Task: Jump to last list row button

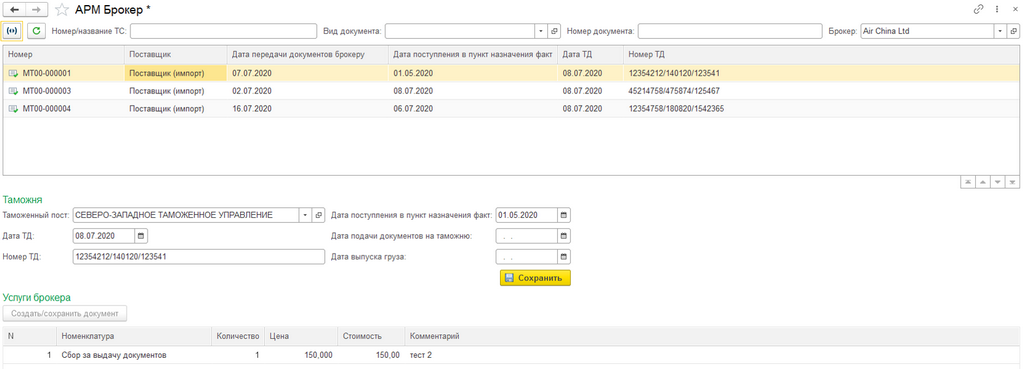Action: (x=1012, y=182)
